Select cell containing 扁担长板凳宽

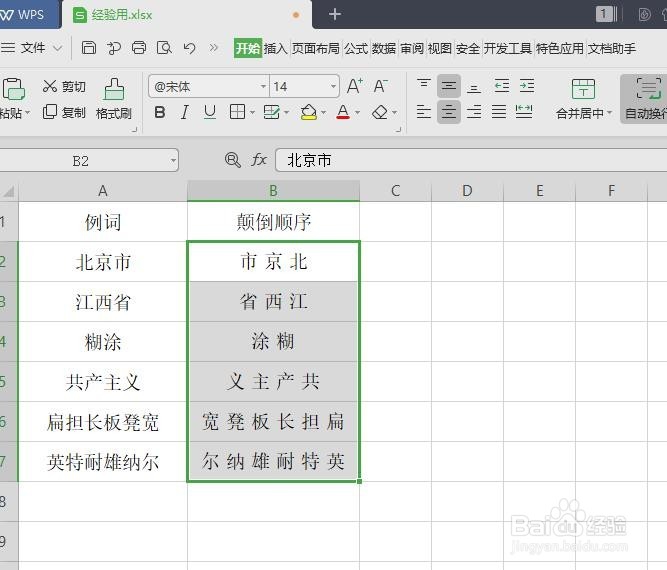coord(103,422)
